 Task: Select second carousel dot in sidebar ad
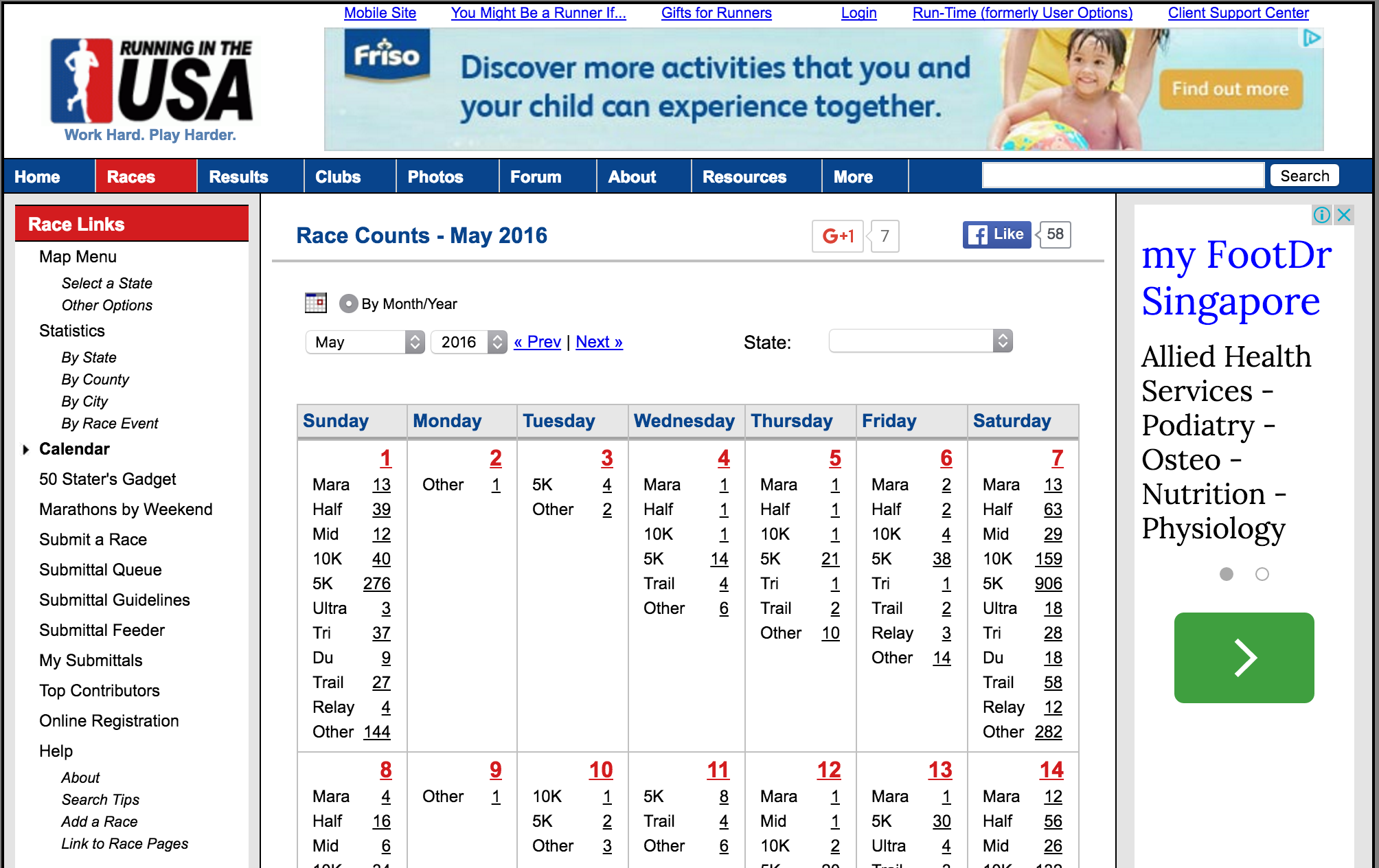[x=1262, y=574]
